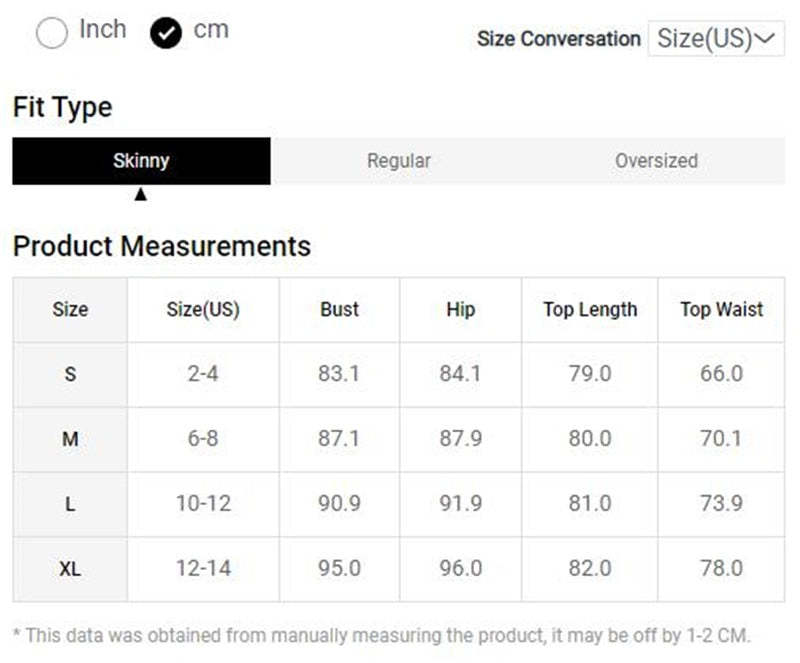This screenshot has width=800, height=663.
Task: Click the 12-14 US size cell
Action: click(203, 569)
